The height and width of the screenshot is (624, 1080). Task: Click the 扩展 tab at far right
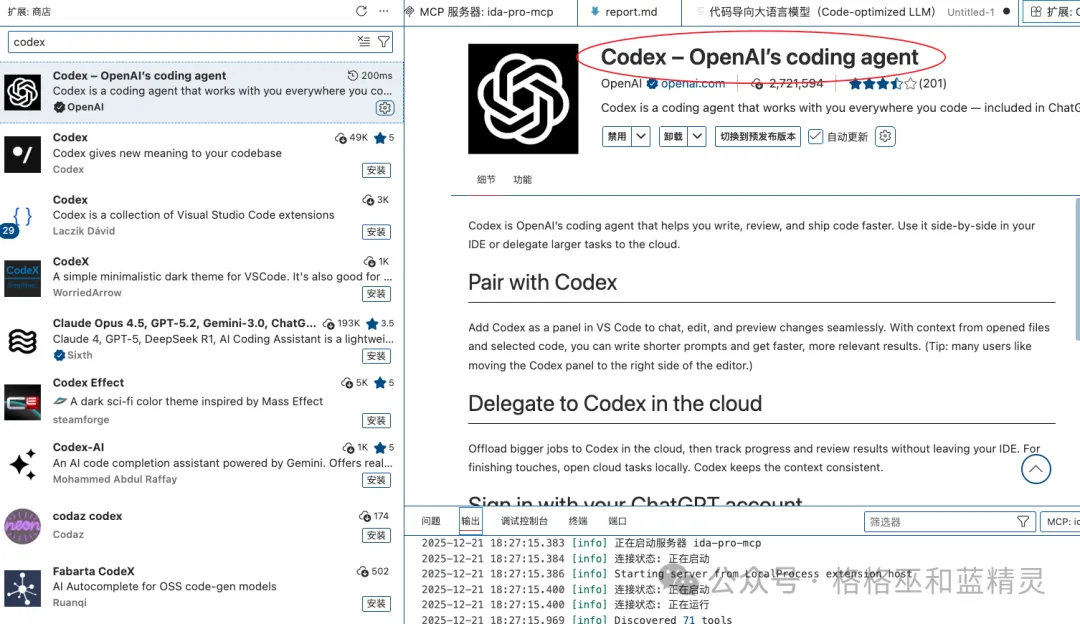[x=1052, y=12]
